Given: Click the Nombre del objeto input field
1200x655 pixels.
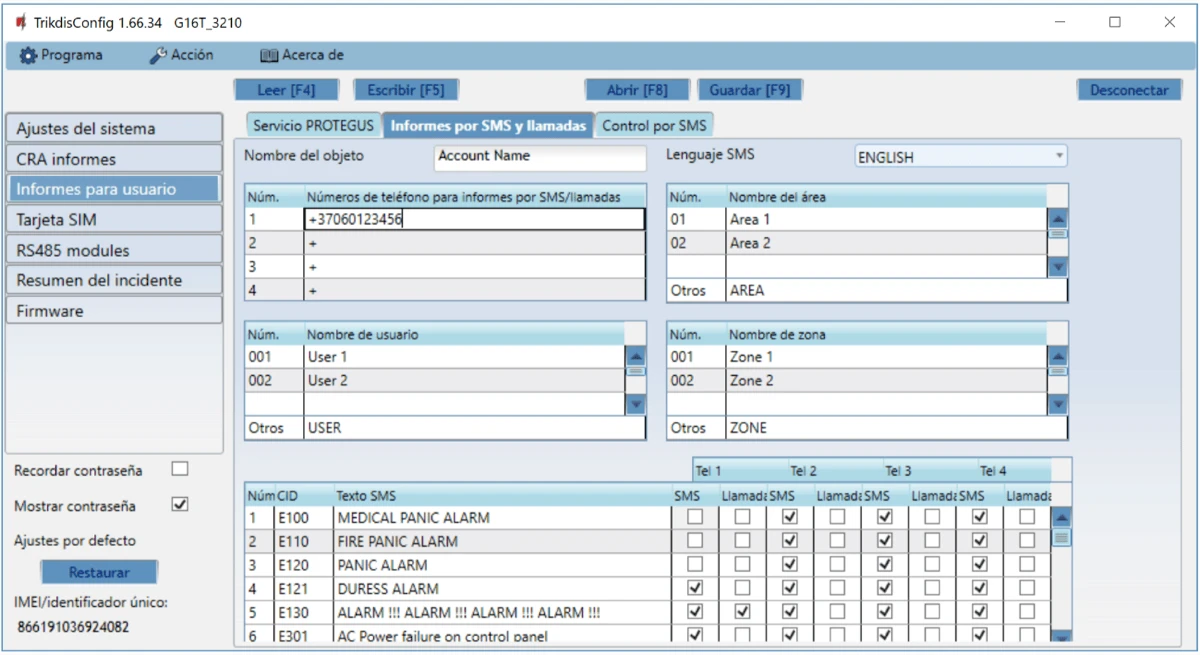Looking at the screenshot, I should [540, 157].
